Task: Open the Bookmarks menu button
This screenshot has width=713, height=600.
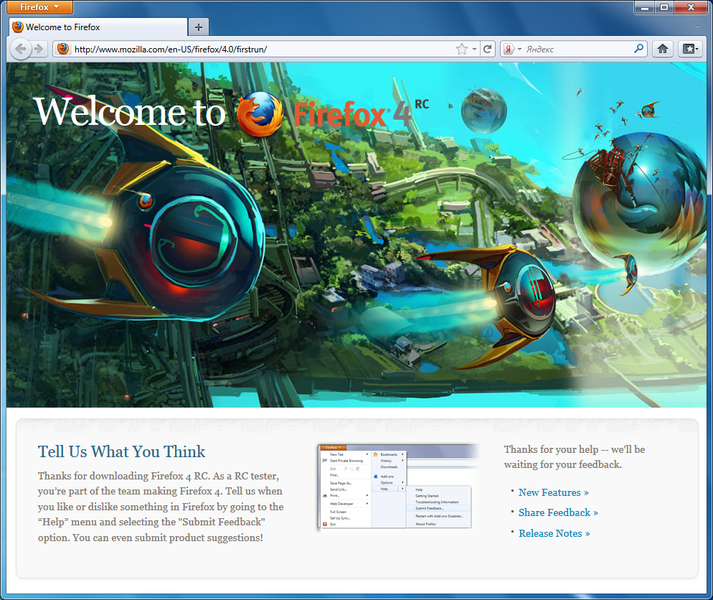Action: (690, 49)
